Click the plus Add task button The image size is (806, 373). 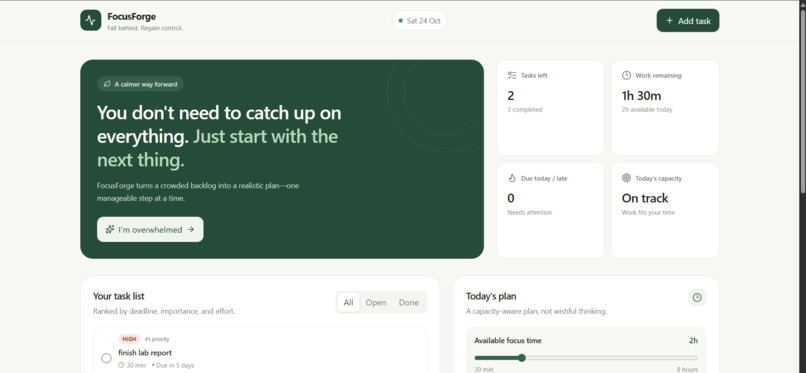688,21
